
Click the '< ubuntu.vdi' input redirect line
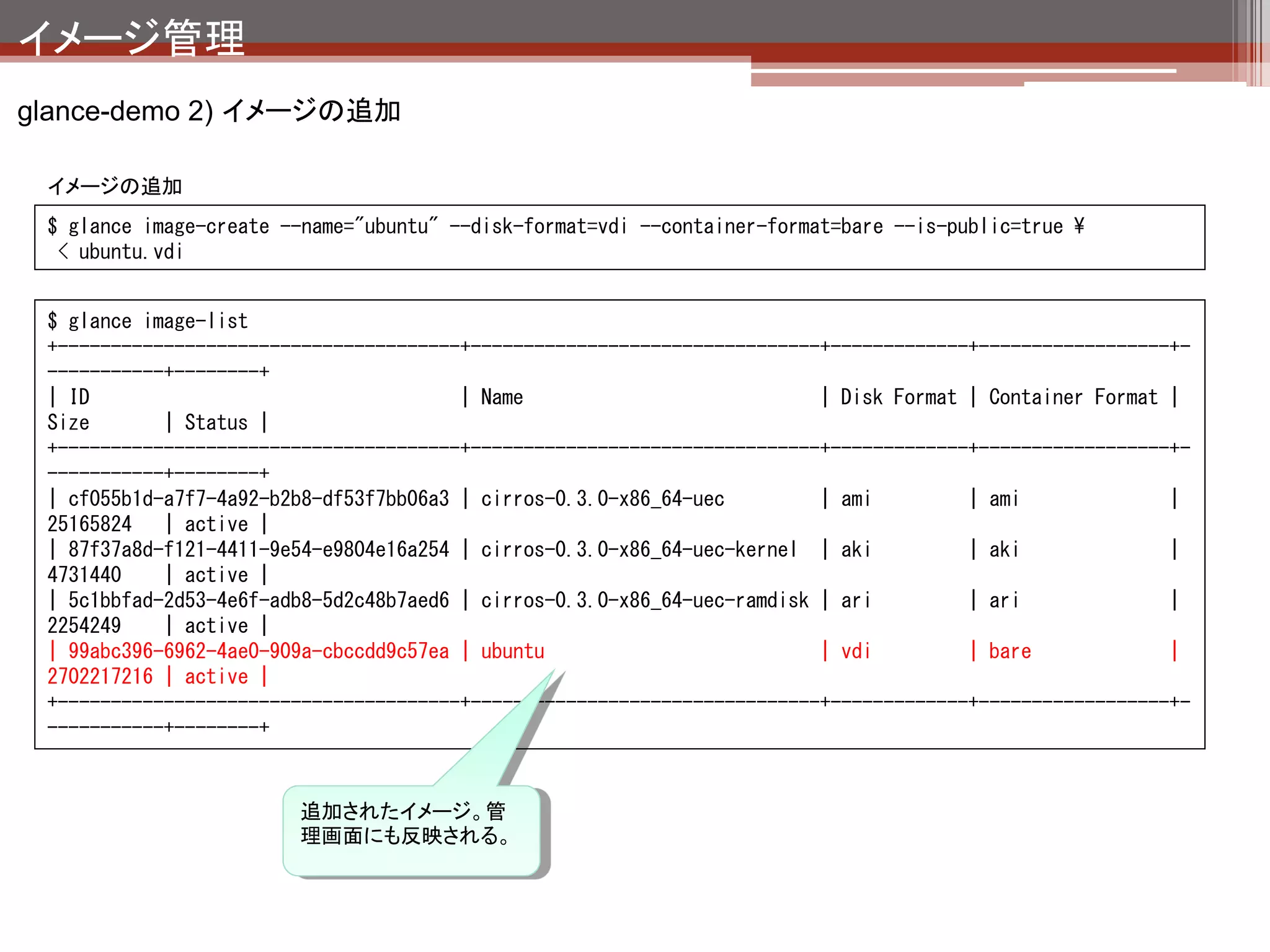point(120,252)
